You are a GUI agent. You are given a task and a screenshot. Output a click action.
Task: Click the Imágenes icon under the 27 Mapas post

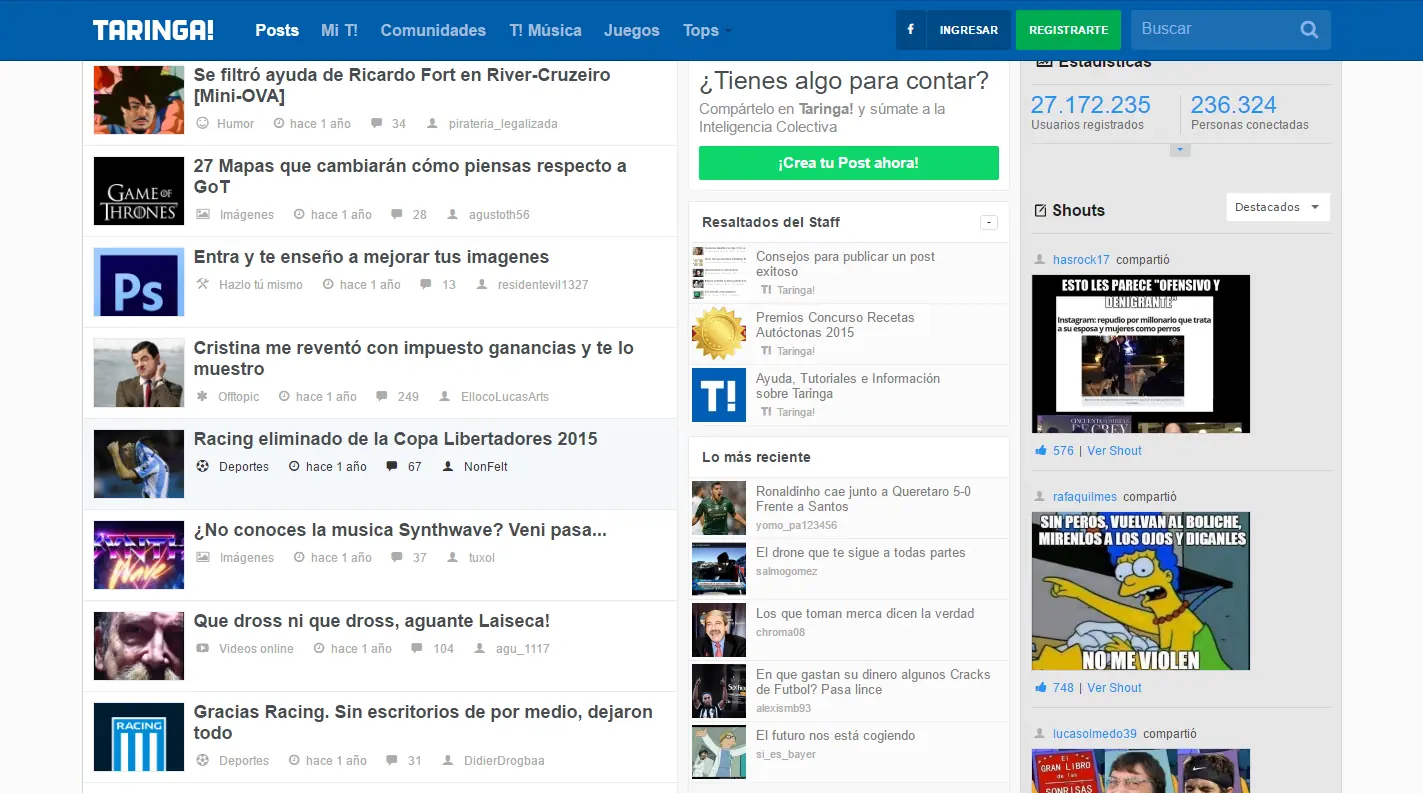point(203,214)
